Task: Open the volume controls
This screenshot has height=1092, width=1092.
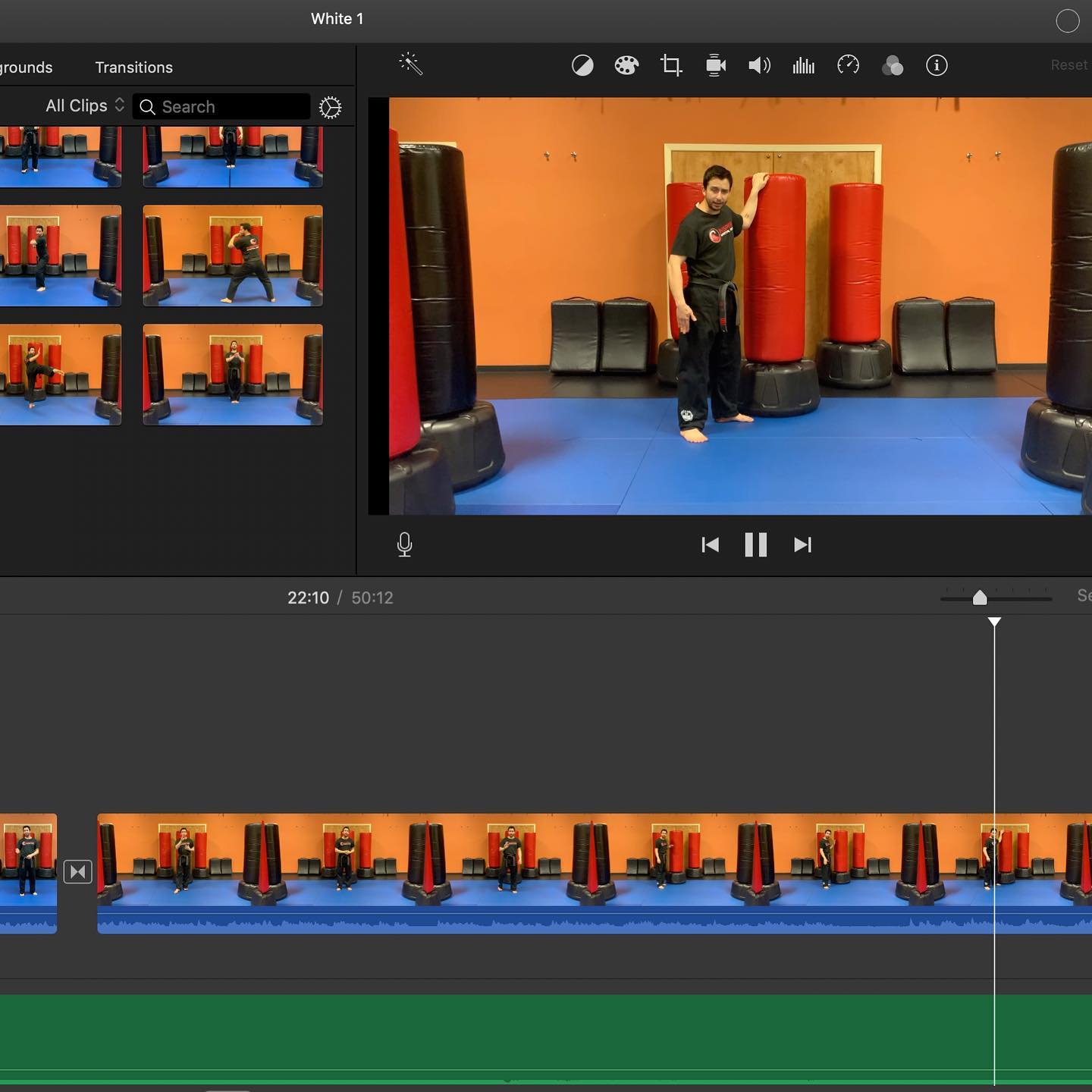Action: [759, 66]
